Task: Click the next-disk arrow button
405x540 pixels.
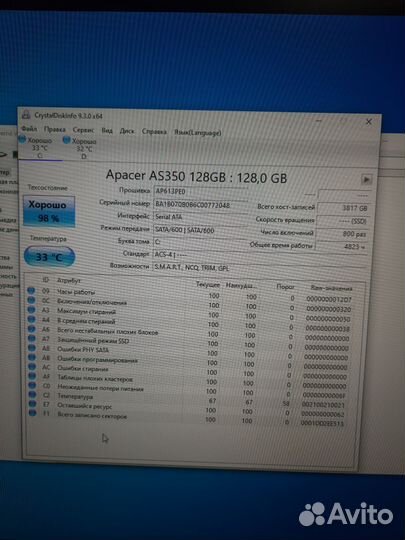Action: tap(366, 179)
